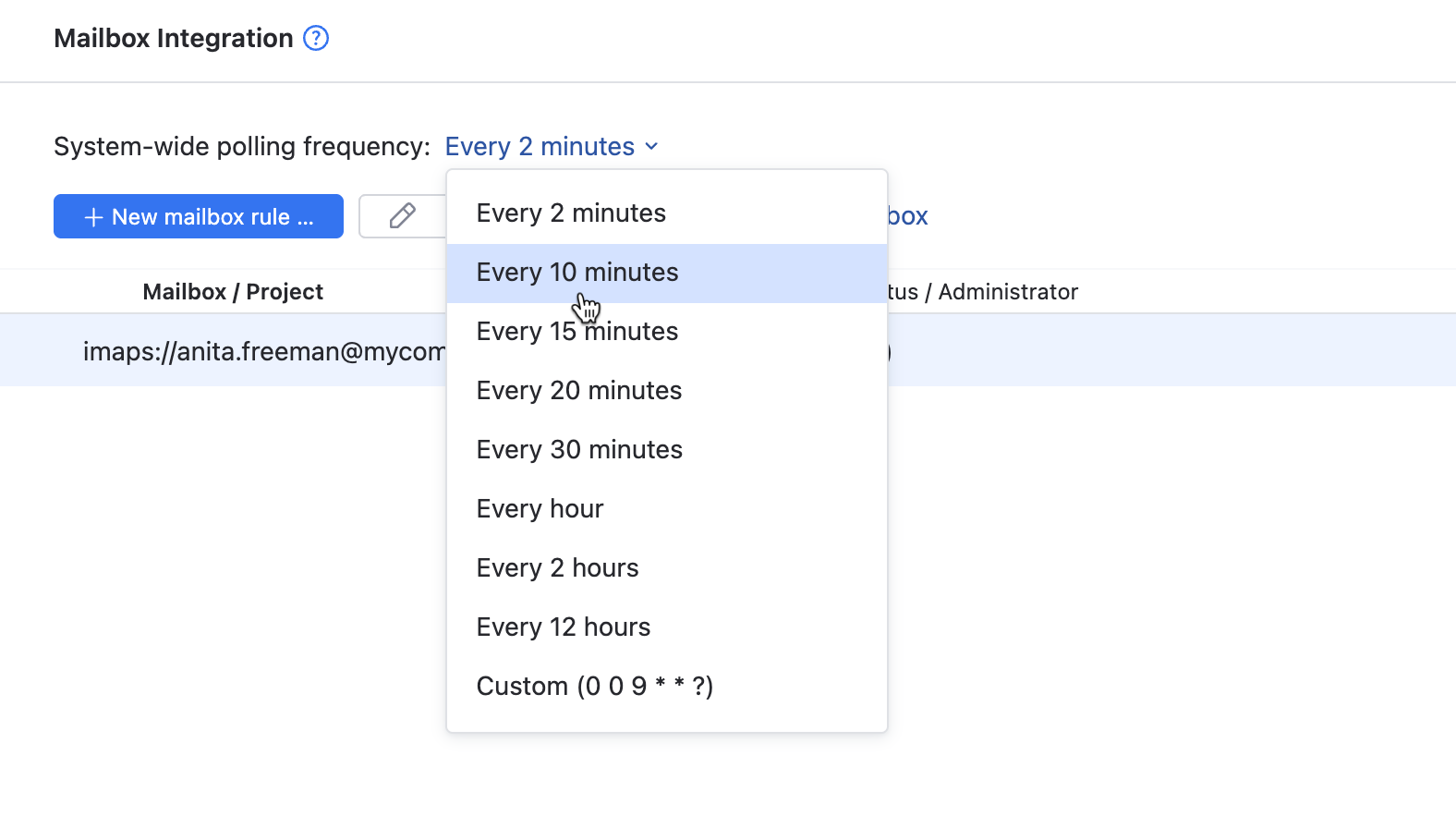Choose the Custom cron expression option

pyautogui.click(x=595, y=687)
